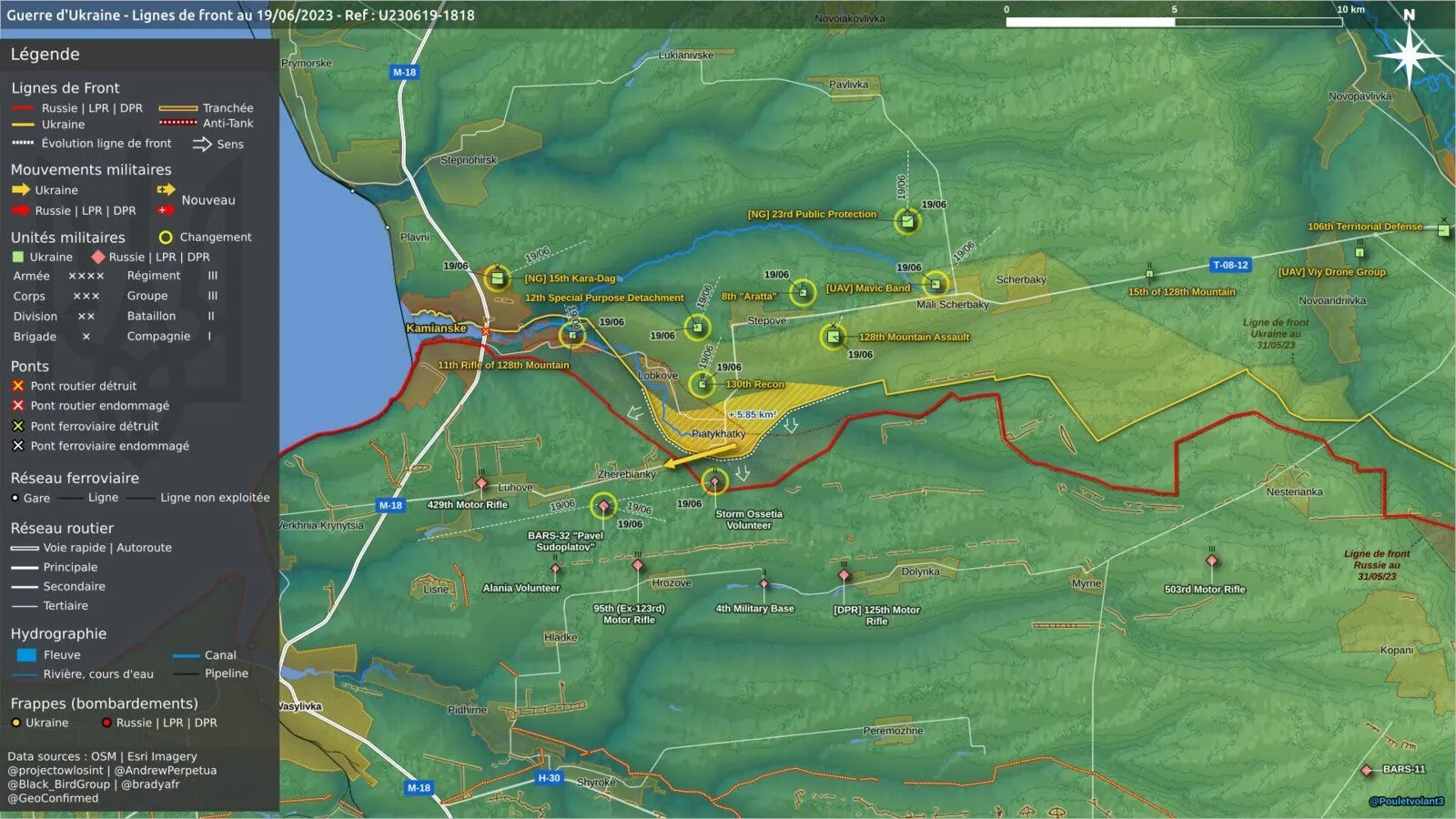The image size is (1456, 819).
Task: Click the distance scale bar at top
Action: click(x=1174, y=21)
